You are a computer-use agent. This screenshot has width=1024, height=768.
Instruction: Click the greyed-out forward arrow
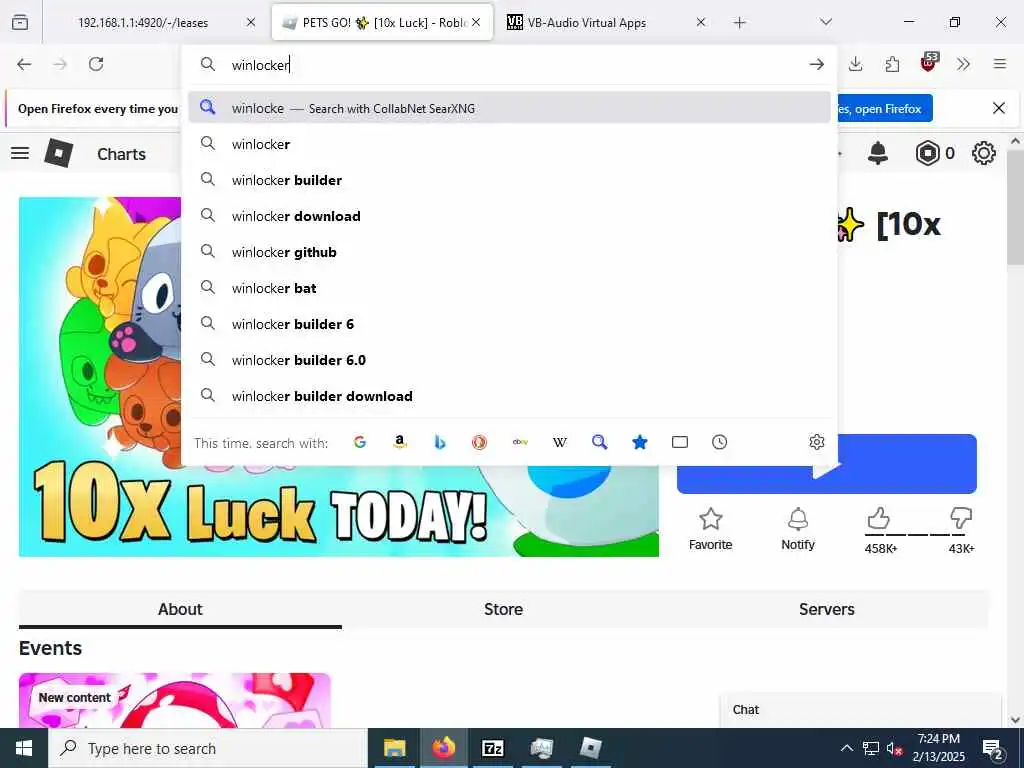coord(60,64)
